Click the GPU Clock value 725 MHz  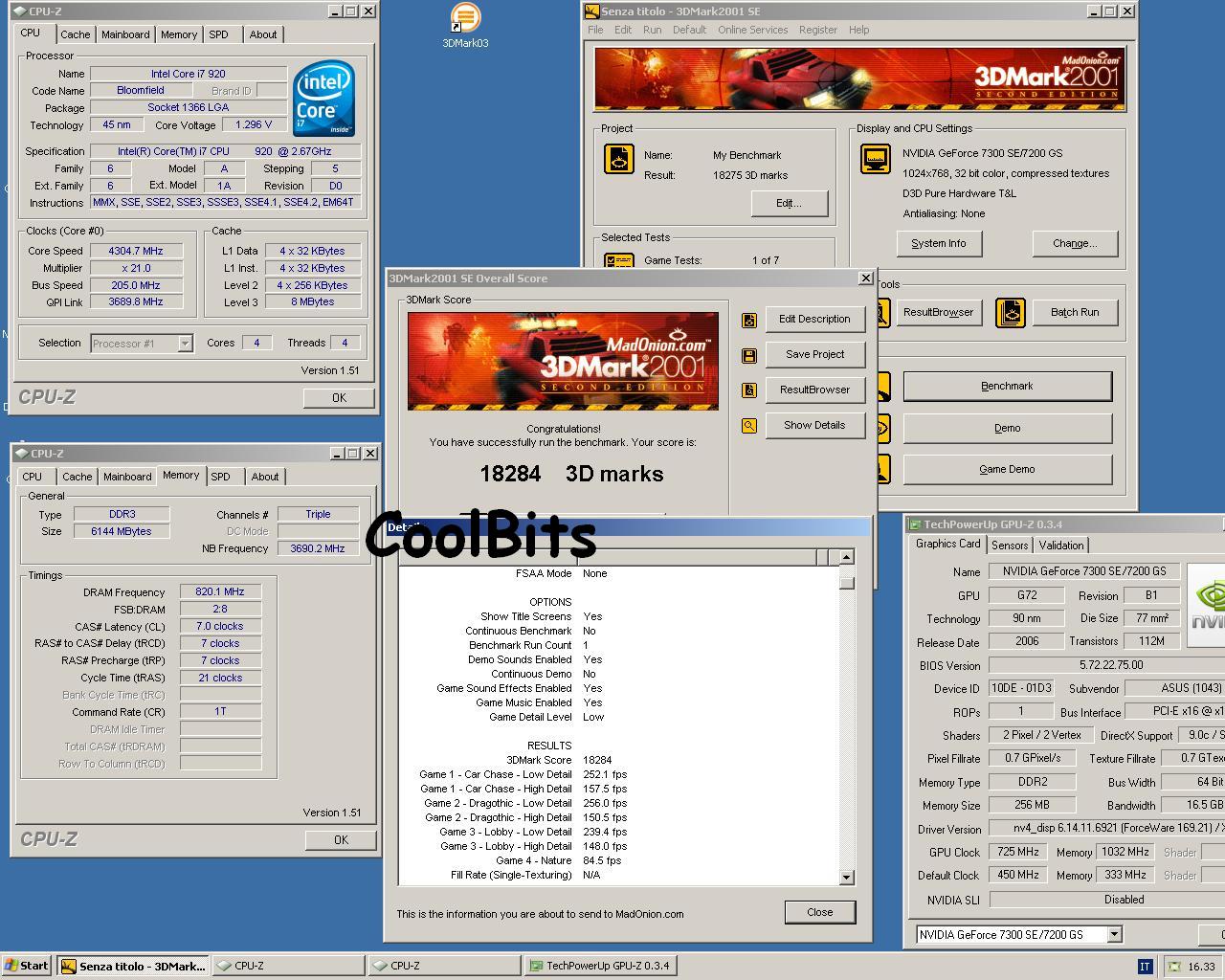coord(1018,852)
